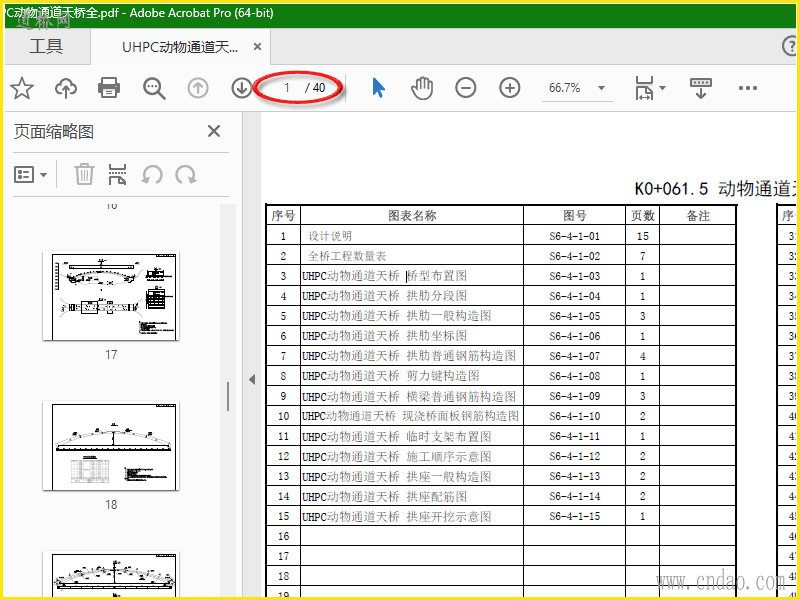Go to the next page arrow
800x600 pixels.
(x=241, y=88)
